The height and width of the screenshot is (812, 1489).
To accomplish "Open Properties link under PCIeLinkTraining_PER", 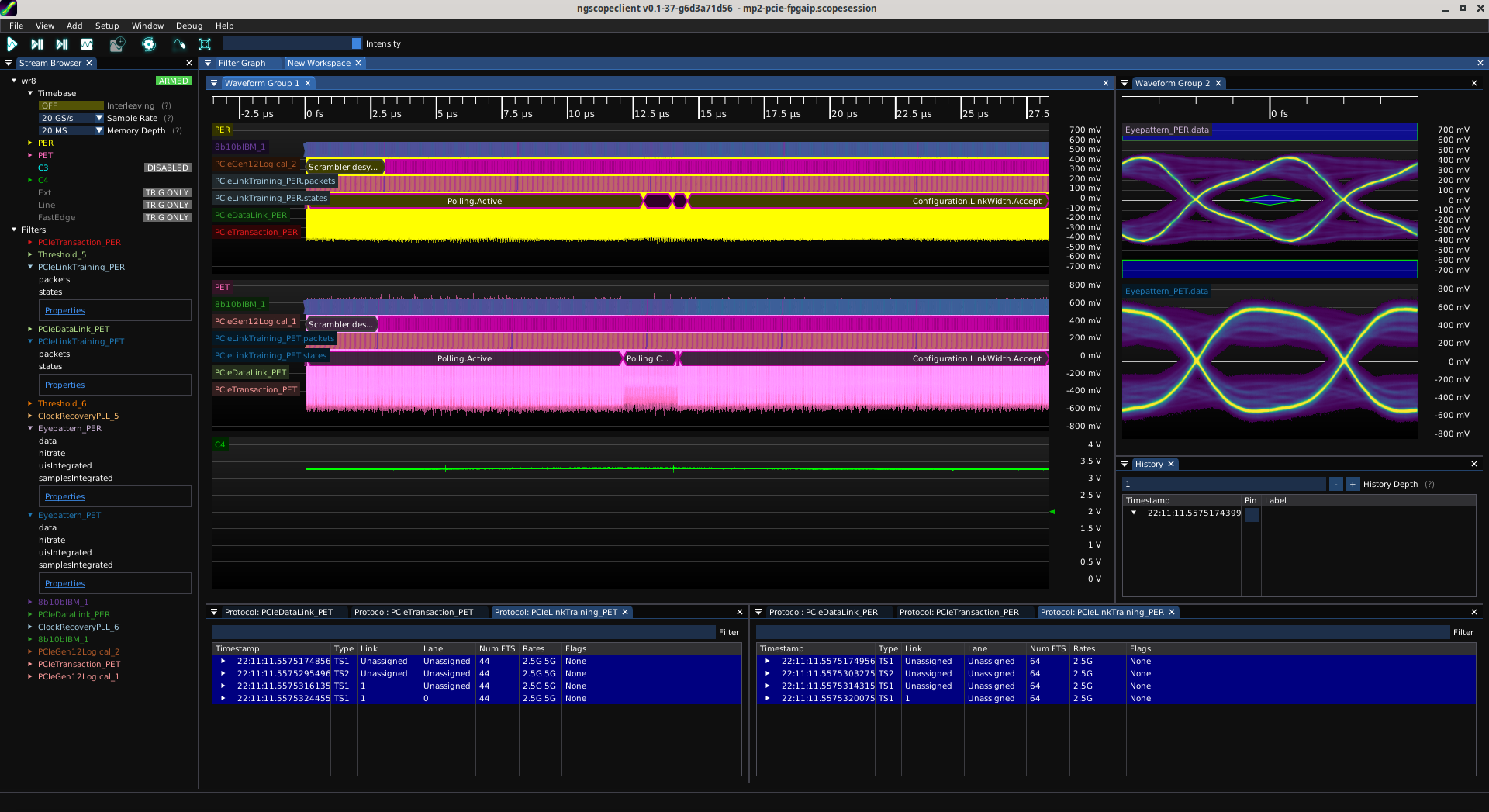I will pyautogui.click(x=64, y=310).
